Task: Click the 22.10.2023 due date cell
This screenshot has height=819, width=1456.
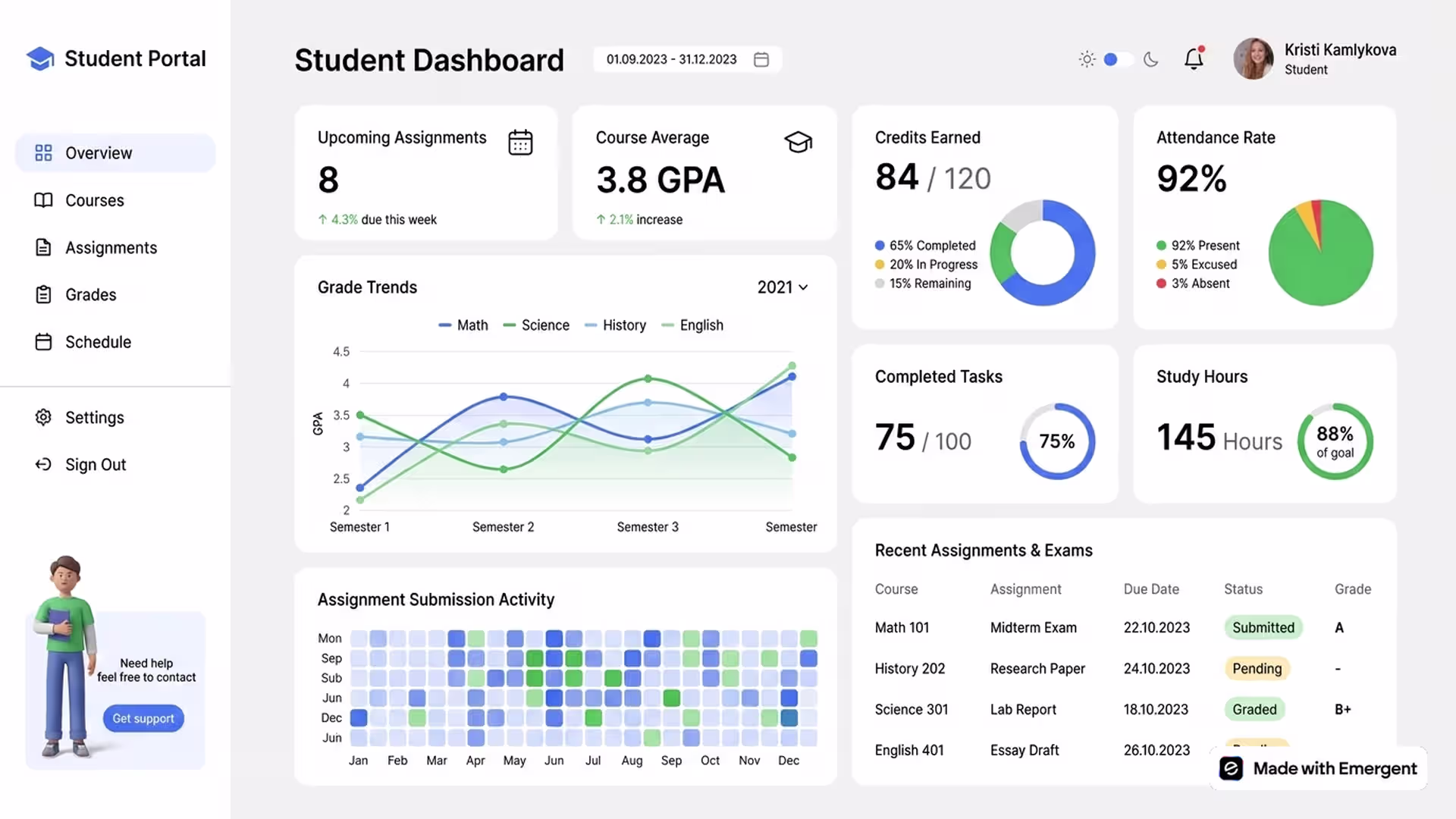Action: [x=1156, y=627]
